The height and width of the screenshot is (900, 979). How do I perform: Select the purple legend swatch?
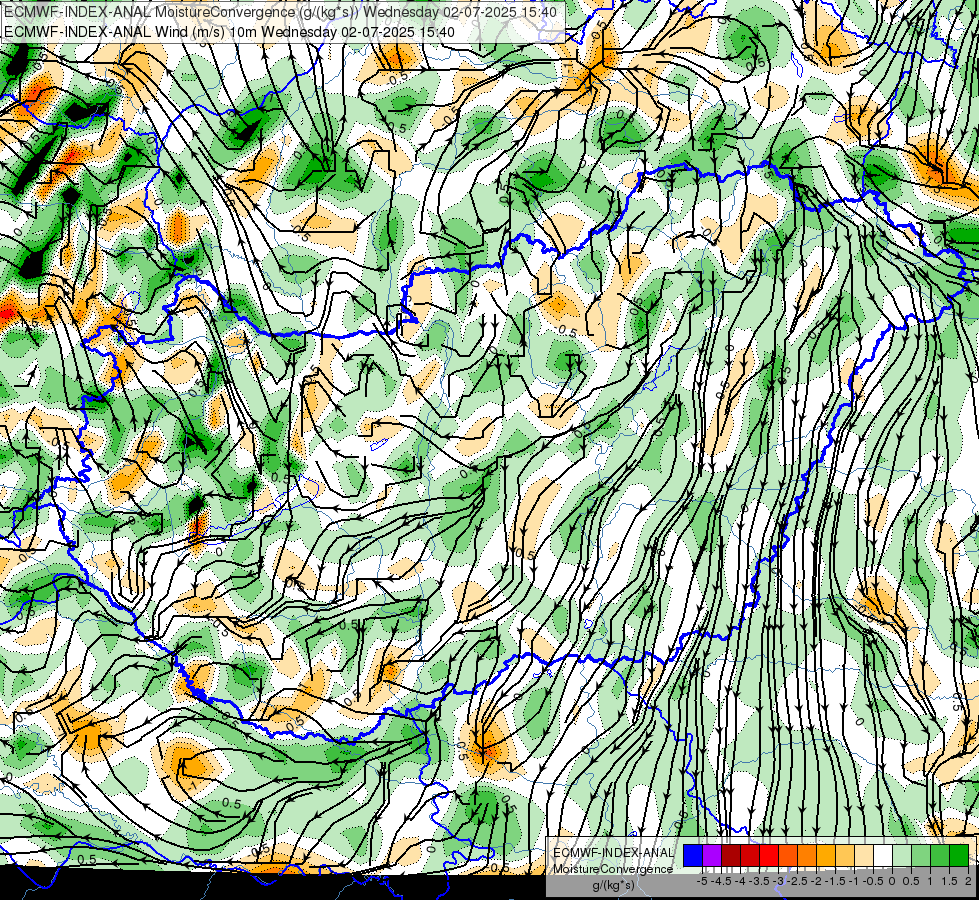coord(712,855)
